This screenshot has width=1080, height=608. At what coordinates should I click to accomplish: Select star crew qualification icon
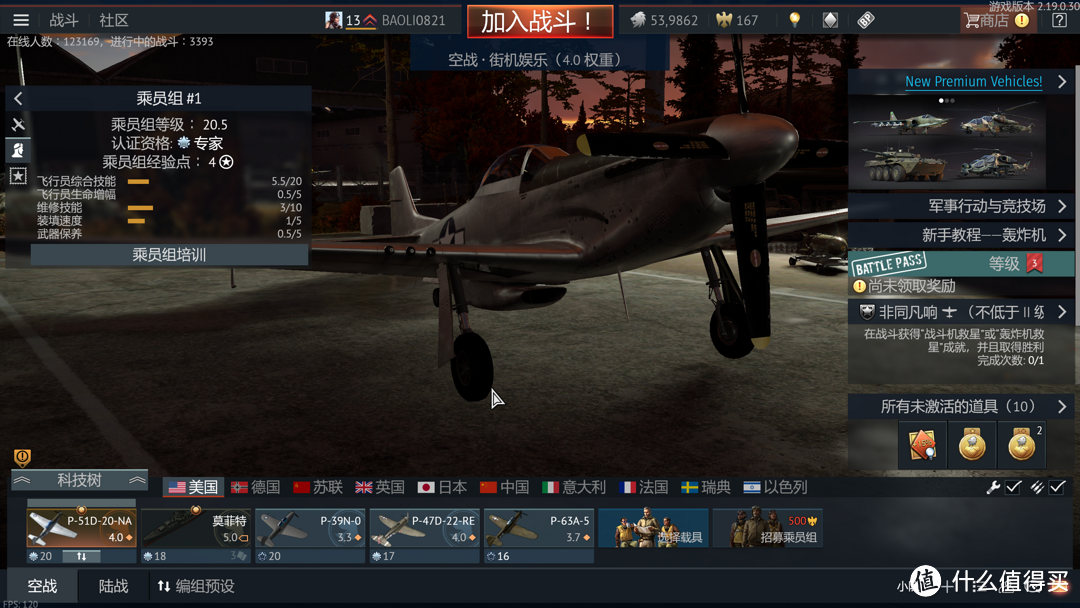(18, 176)
